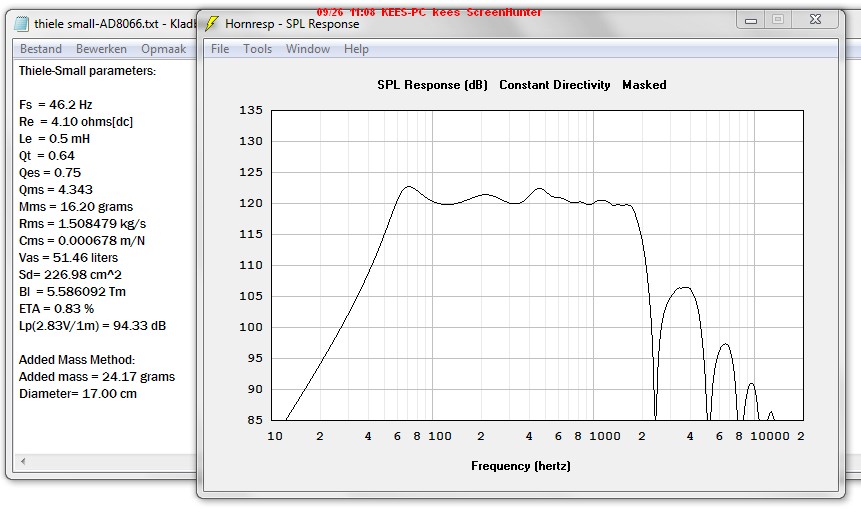The height and width of the screenshot is (513, 861).
Task: Open Opmaak menu in Notepad window
Action: pos(164,49)
